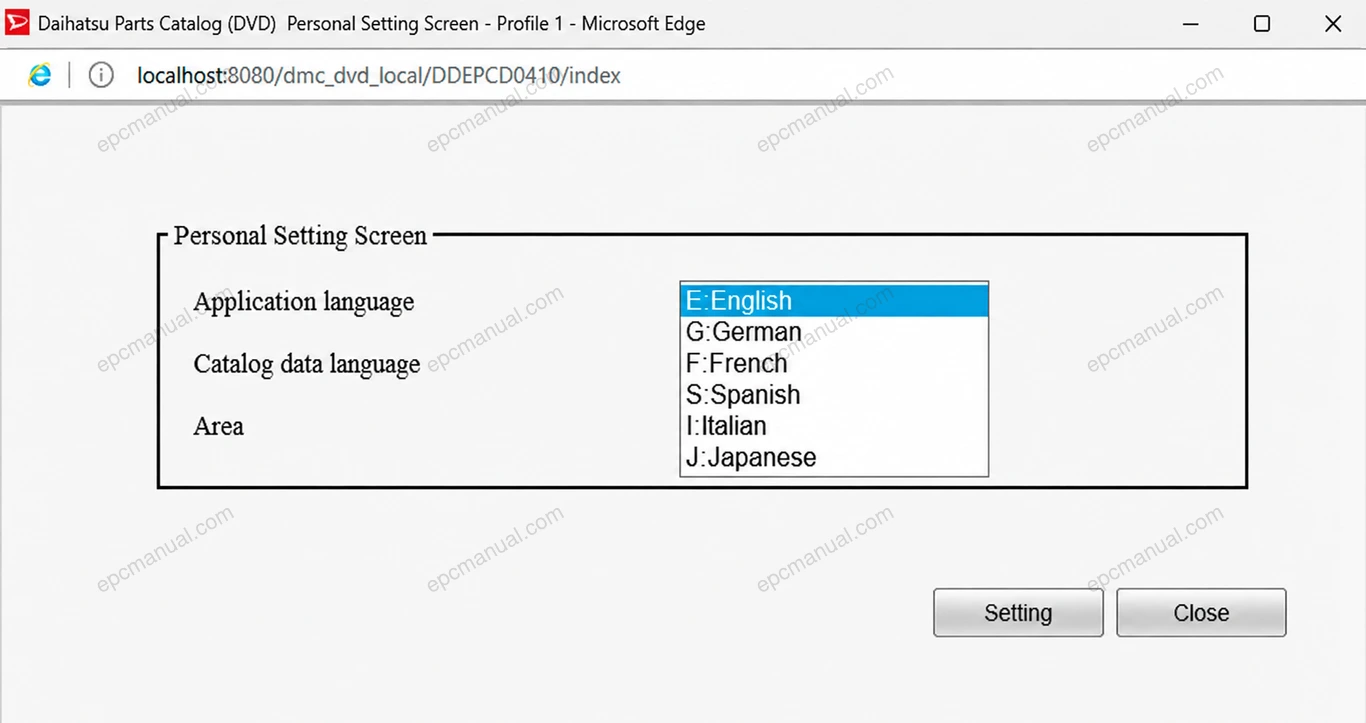This screenshot has width=1366, height=723.
Task: Minimize the Edge window
Action: [1191, 24]
